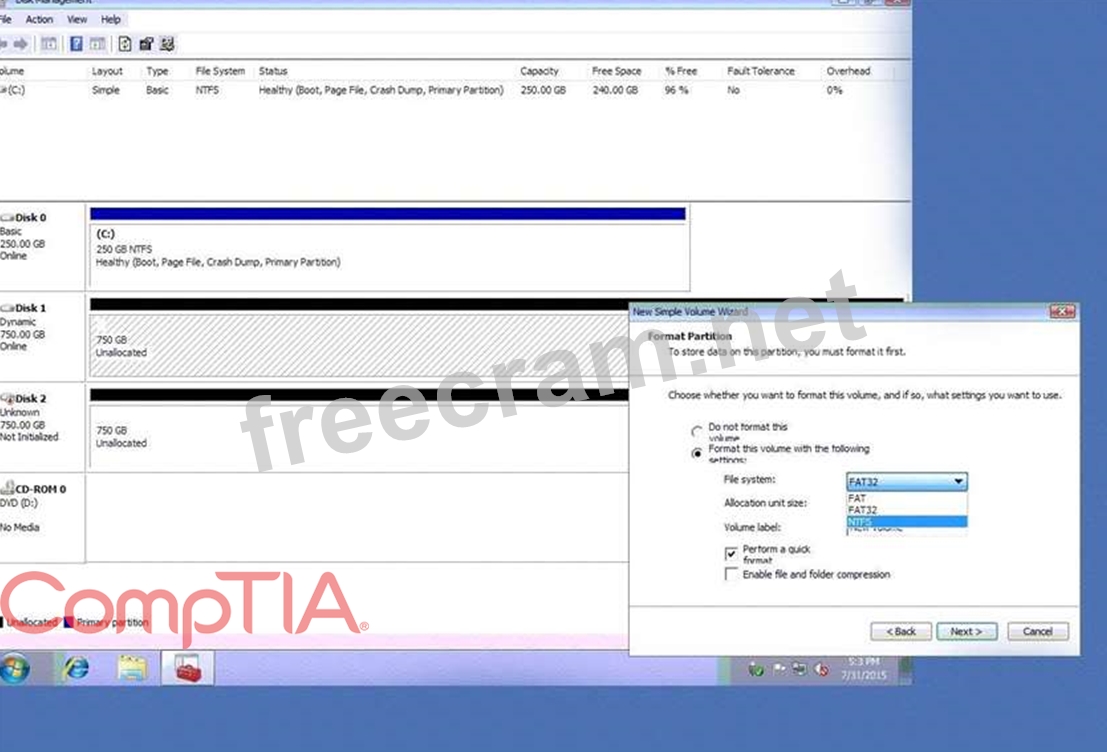Click the % Free column header

681,71
